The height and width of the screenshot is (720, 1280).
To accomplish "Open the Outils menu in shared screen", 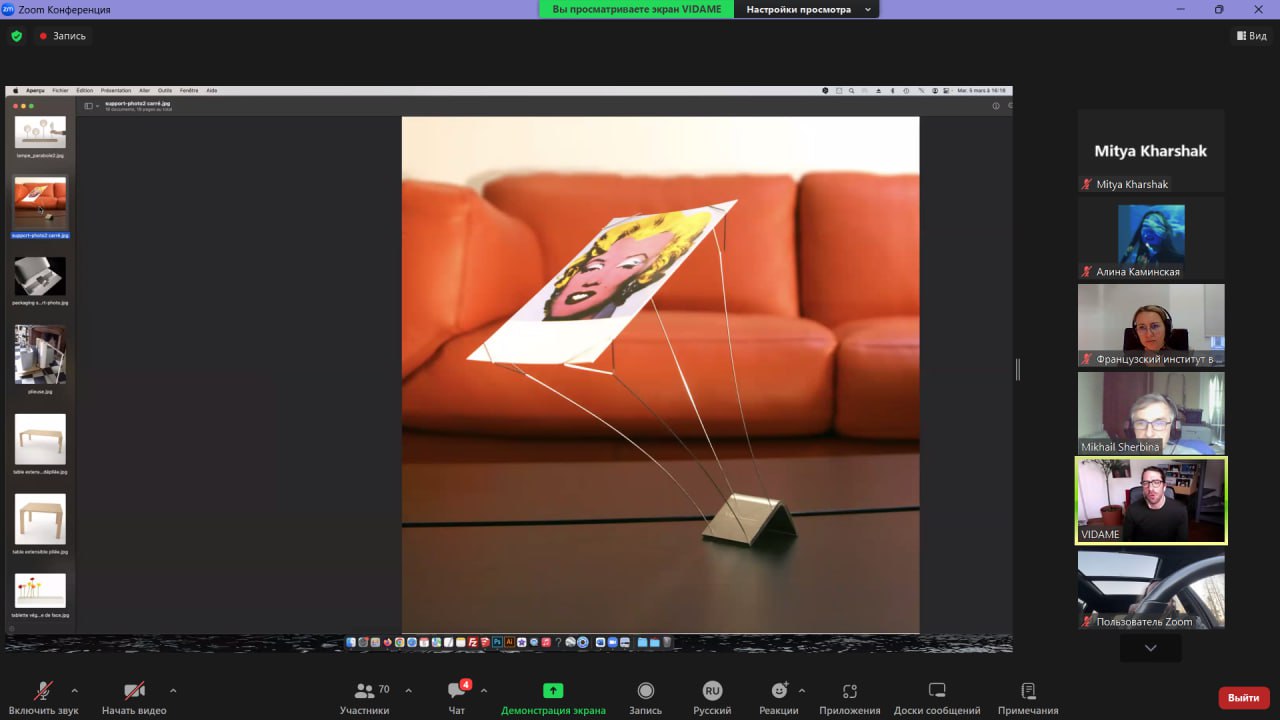I will coord(165,90).
